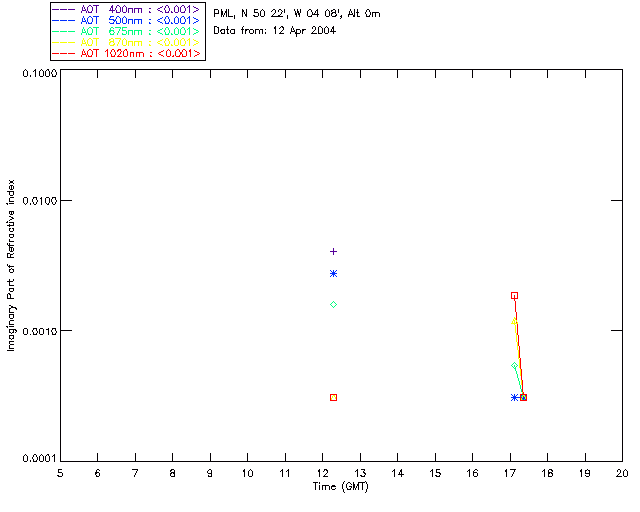Viewport: 640px width, 512px height.
Task: Pick the green diamond marker near 12 GMT
Action: point(333,305)
